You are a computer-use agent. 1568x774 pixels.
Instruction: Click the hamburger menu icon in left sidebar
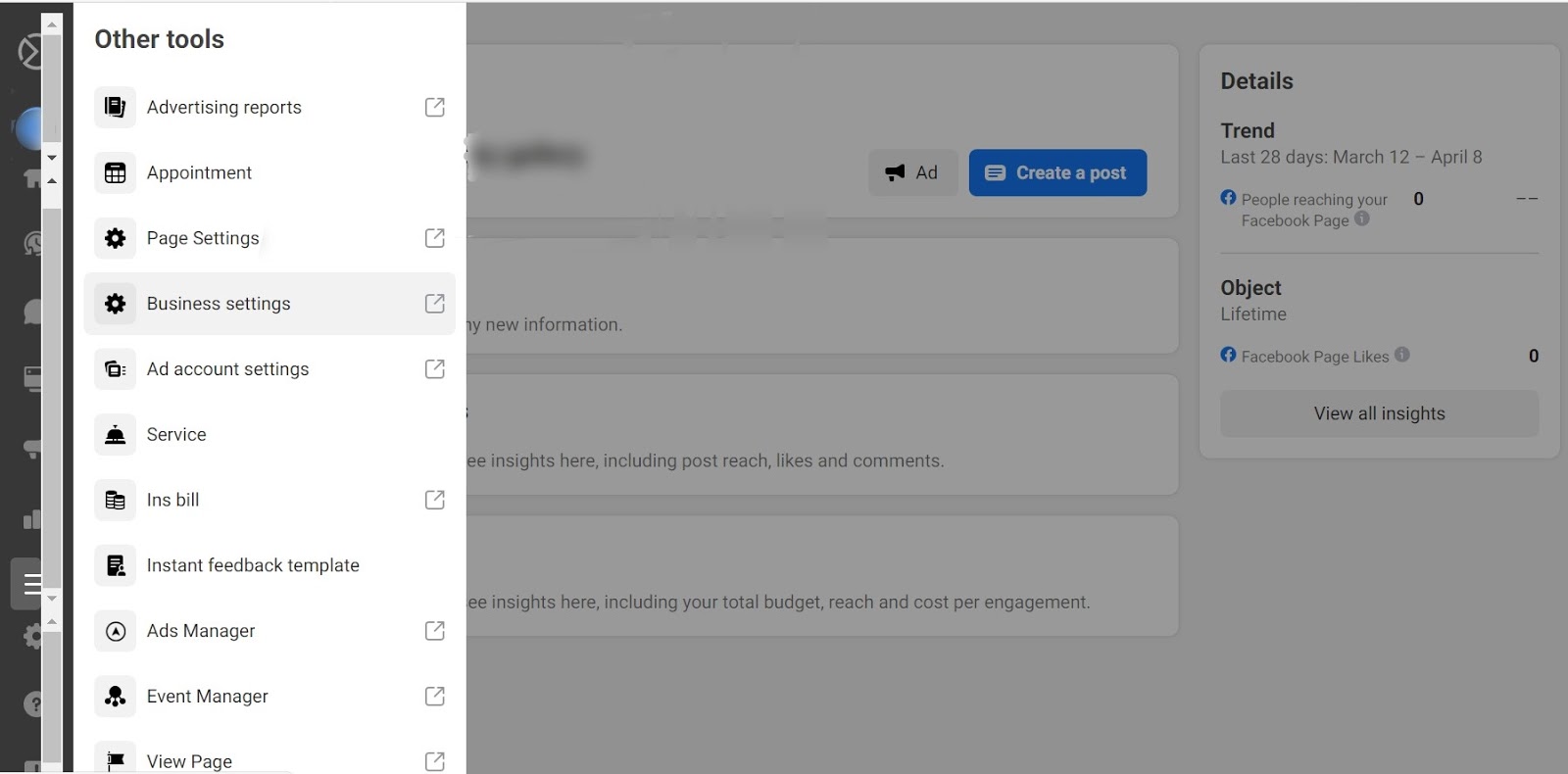[31, 585]
